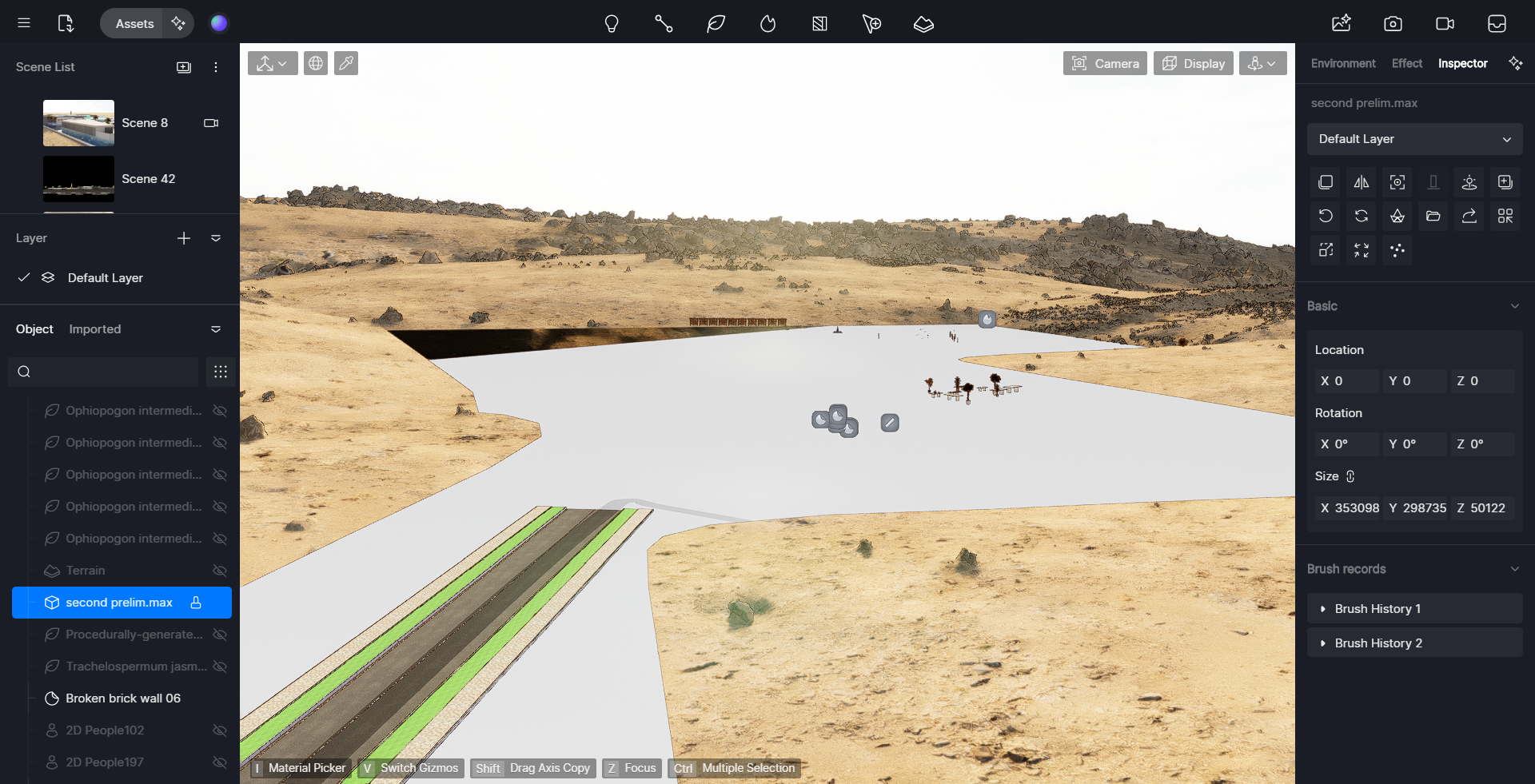This screenshot has width=1535, height=784.
Task: Select the light bulb lighting tool
Action: pyautogui.click(x=612, y=24)
